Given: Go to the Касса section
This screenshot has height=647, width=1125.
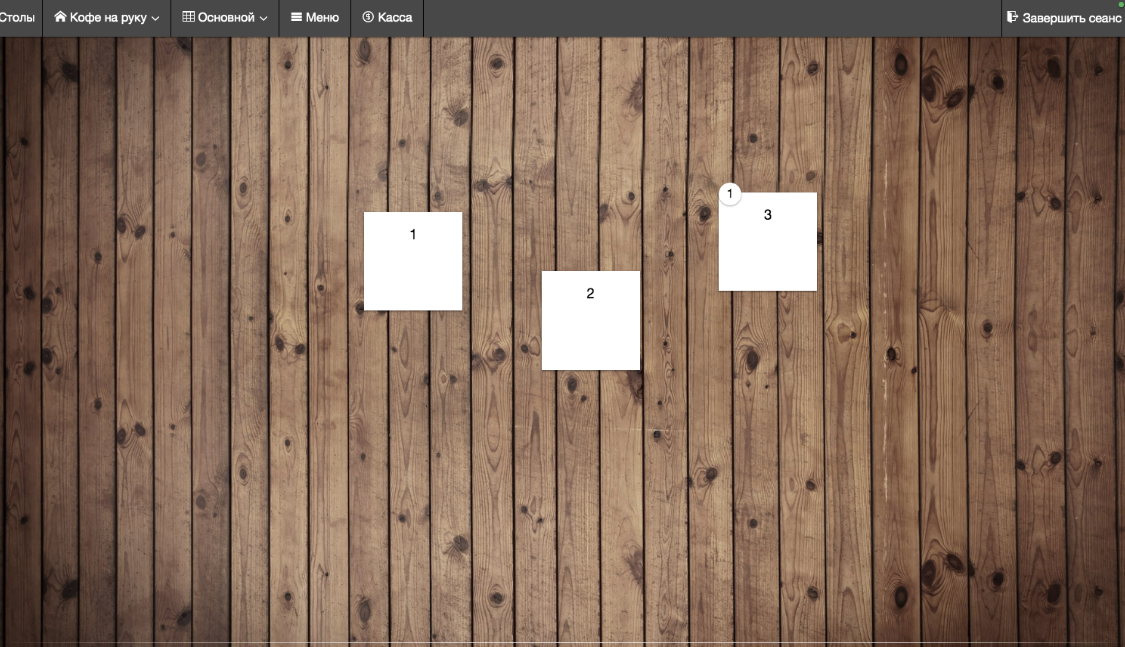Looking at the screenshot, I should pos(395,17).
